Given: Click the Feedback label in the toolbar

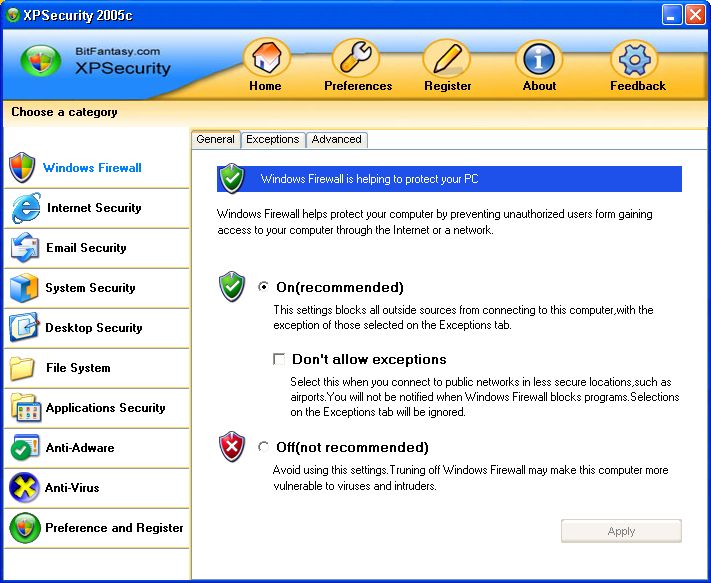Looking at the screenshot, I should pos(638,86).
